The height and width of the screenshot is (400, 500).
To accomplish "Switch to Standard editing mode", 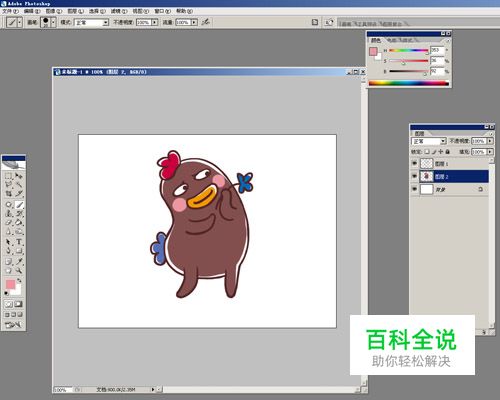I will coord(9,304).
